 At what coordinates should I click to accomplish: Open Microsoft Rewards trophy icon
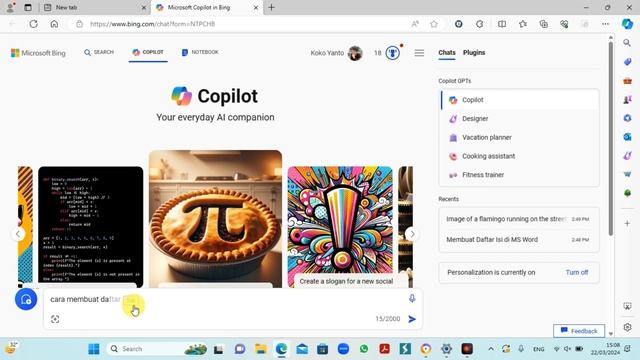pyautogui.click(x=393, y=53)
